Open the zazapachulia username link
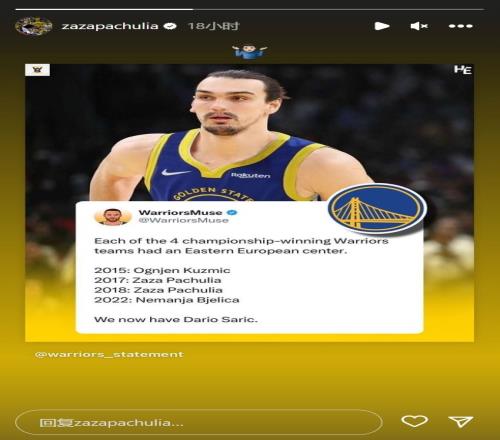This screenshot has width=500, height=440. coord(110,26)
